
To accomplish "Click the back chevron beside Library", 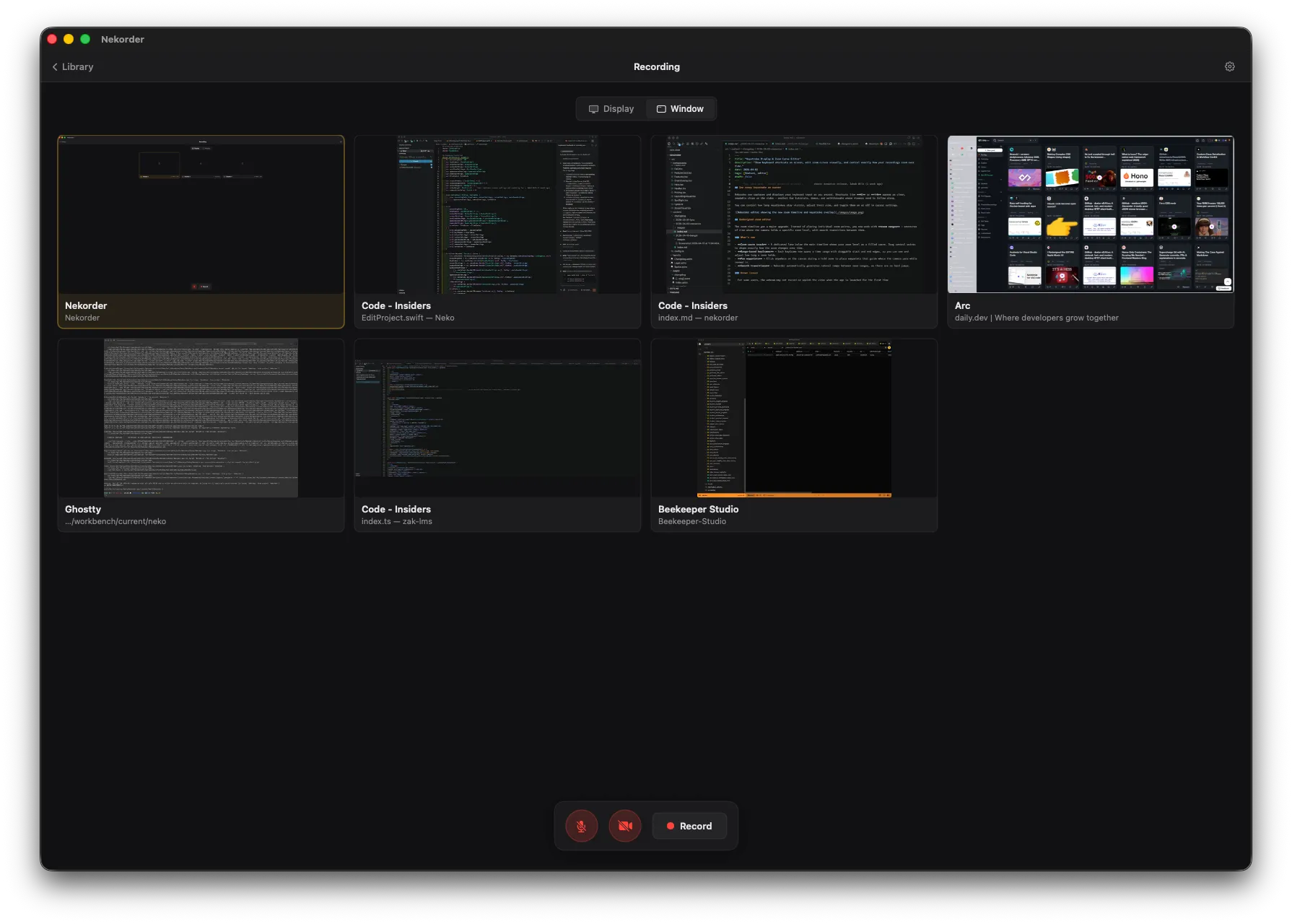I will click(x=55, y=66).
